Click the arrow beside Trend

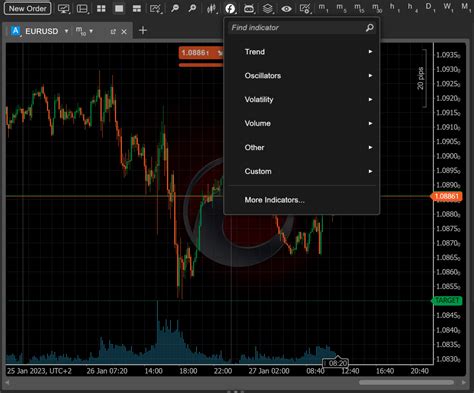(x=370, y=52)
